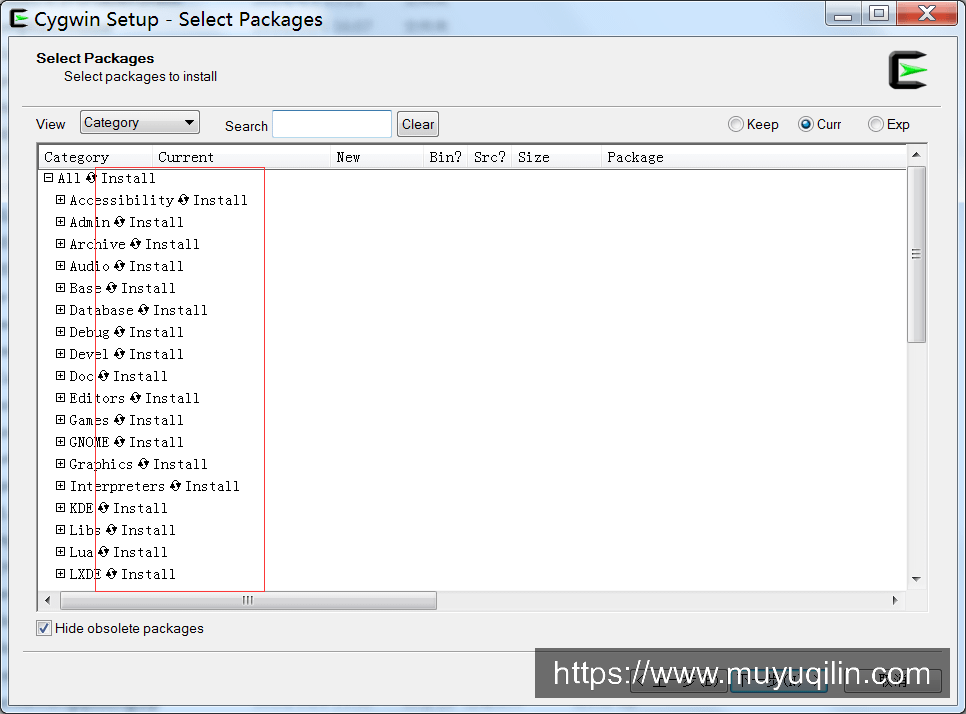Click the cycle icon in Editors row
This screenshot has height=714, width=966.
(136, 398)
